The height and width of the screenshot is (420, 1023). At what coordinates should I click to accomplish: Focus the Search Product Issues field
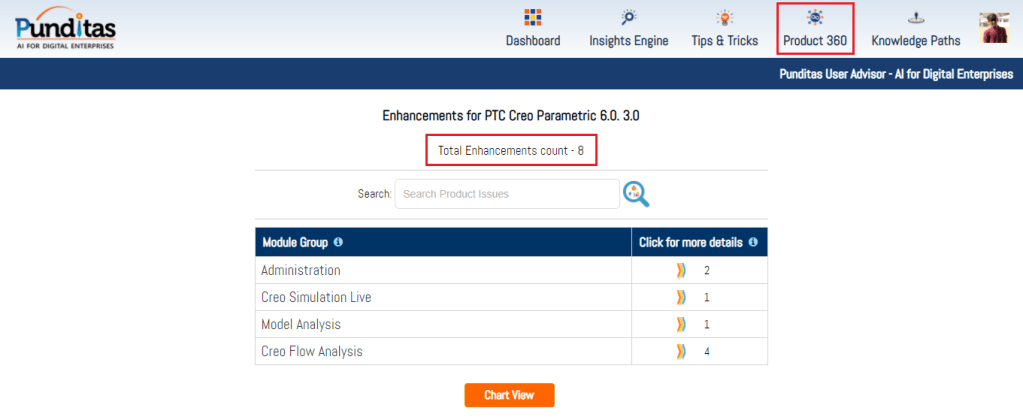coord(507,194)
